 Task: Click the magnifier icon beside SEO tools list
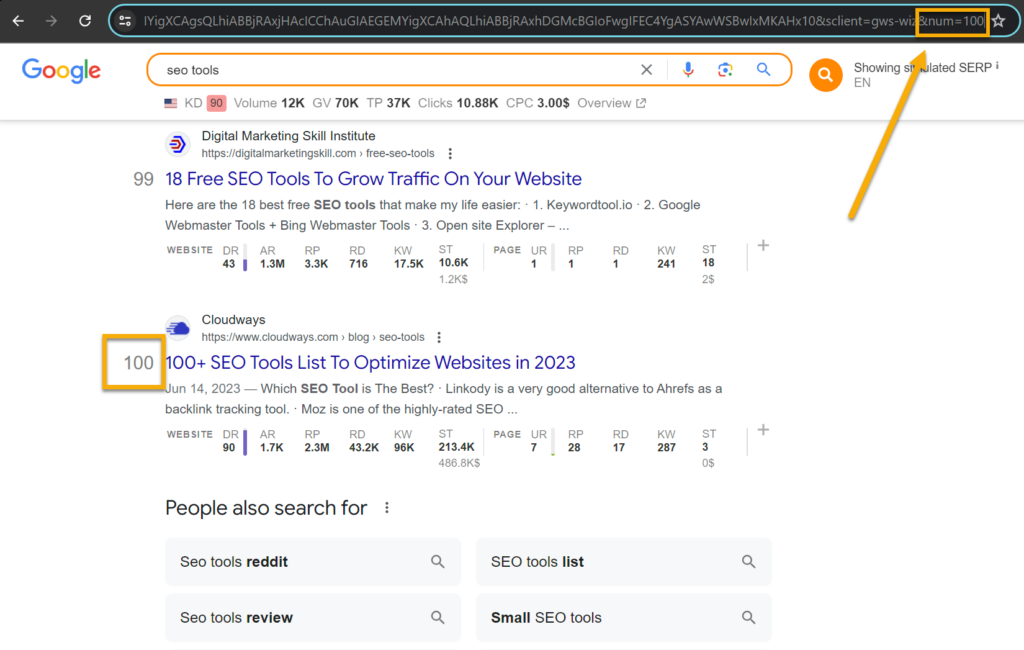(x=749, y=562)
